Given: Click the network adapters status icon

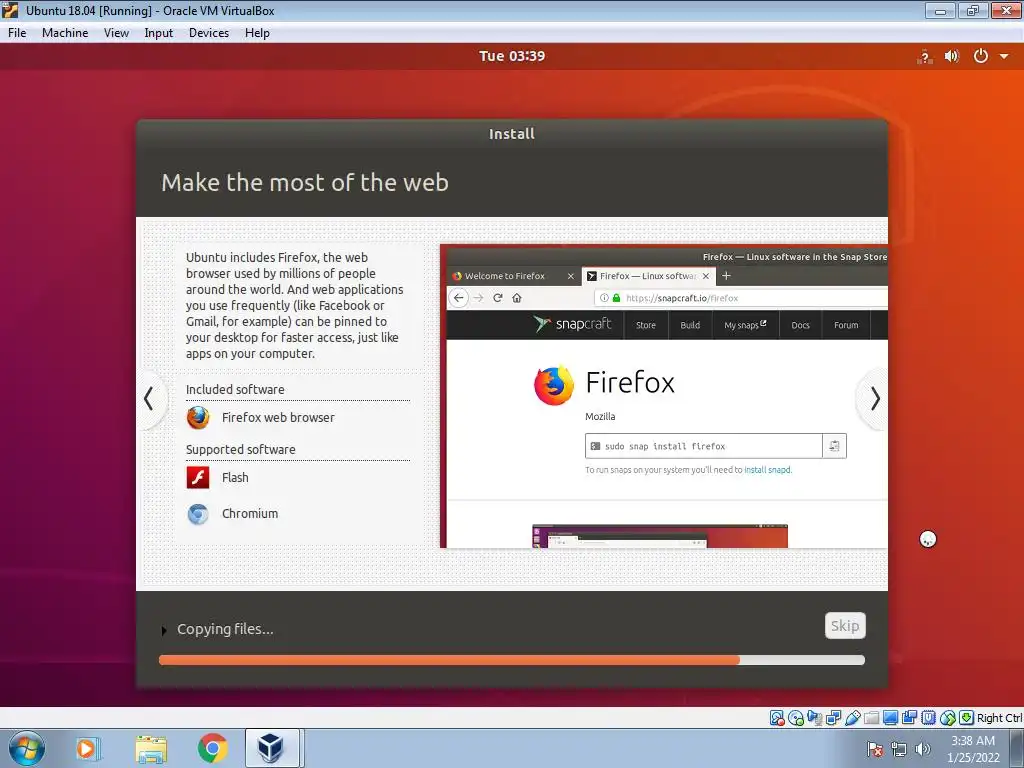Looking at the screenshot, I should (833, 718).
